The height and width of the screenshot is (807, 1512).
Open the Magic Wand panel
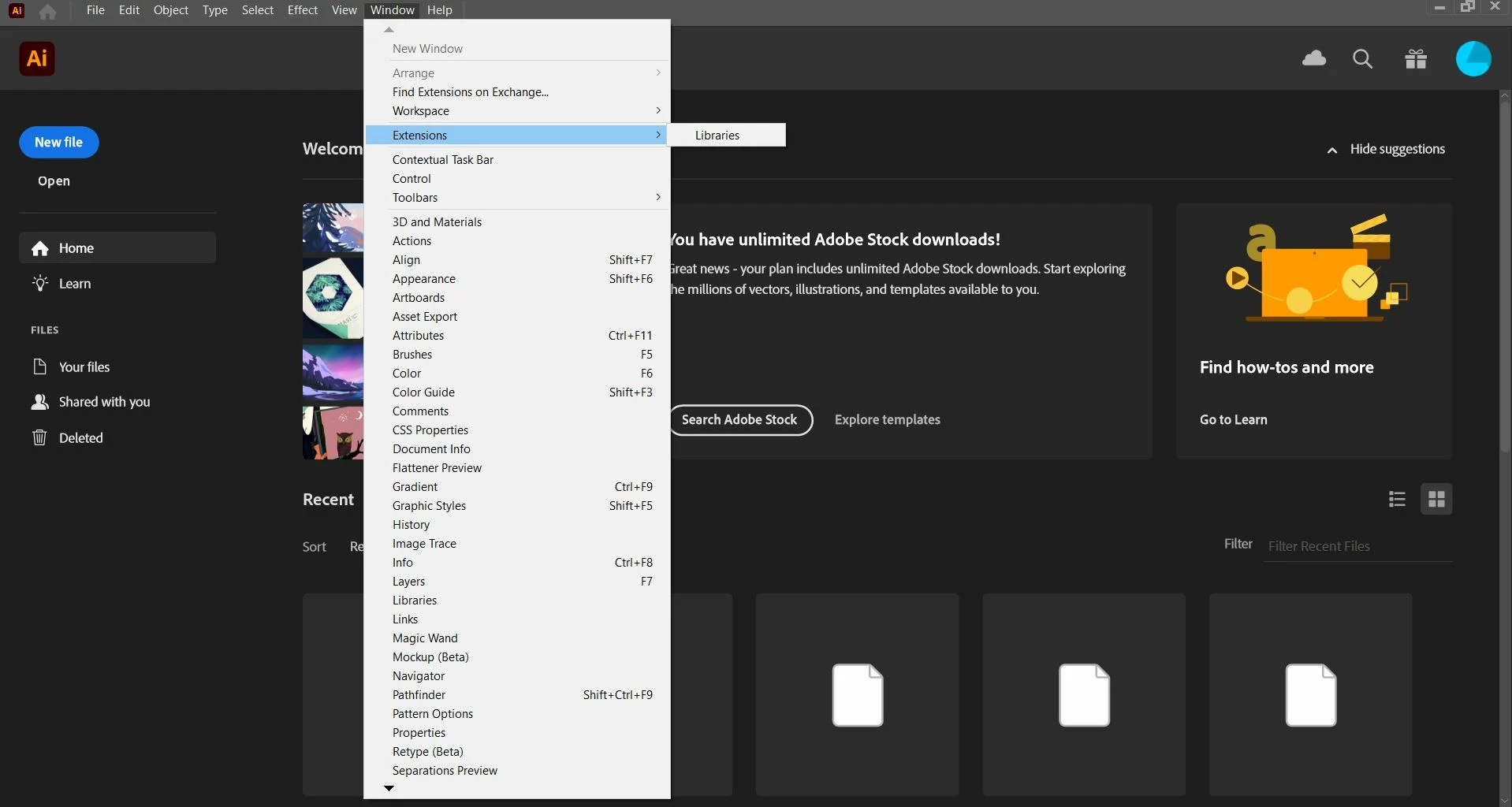[x=517, y=638]
